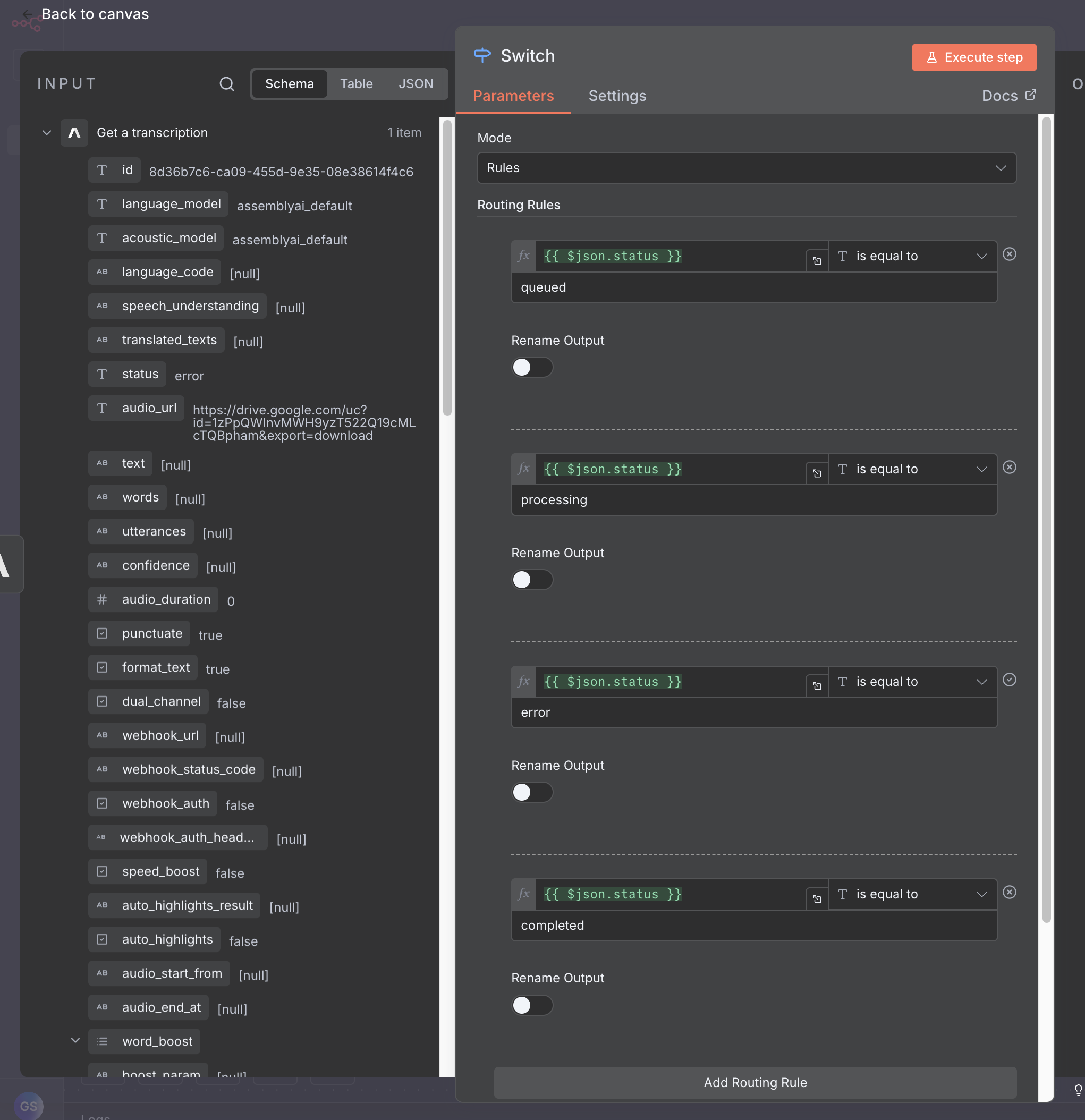Click the circle icon beside the error rule
Image resolution: width=1085 pixels, height=1120 pixels.
[1009, 680]
